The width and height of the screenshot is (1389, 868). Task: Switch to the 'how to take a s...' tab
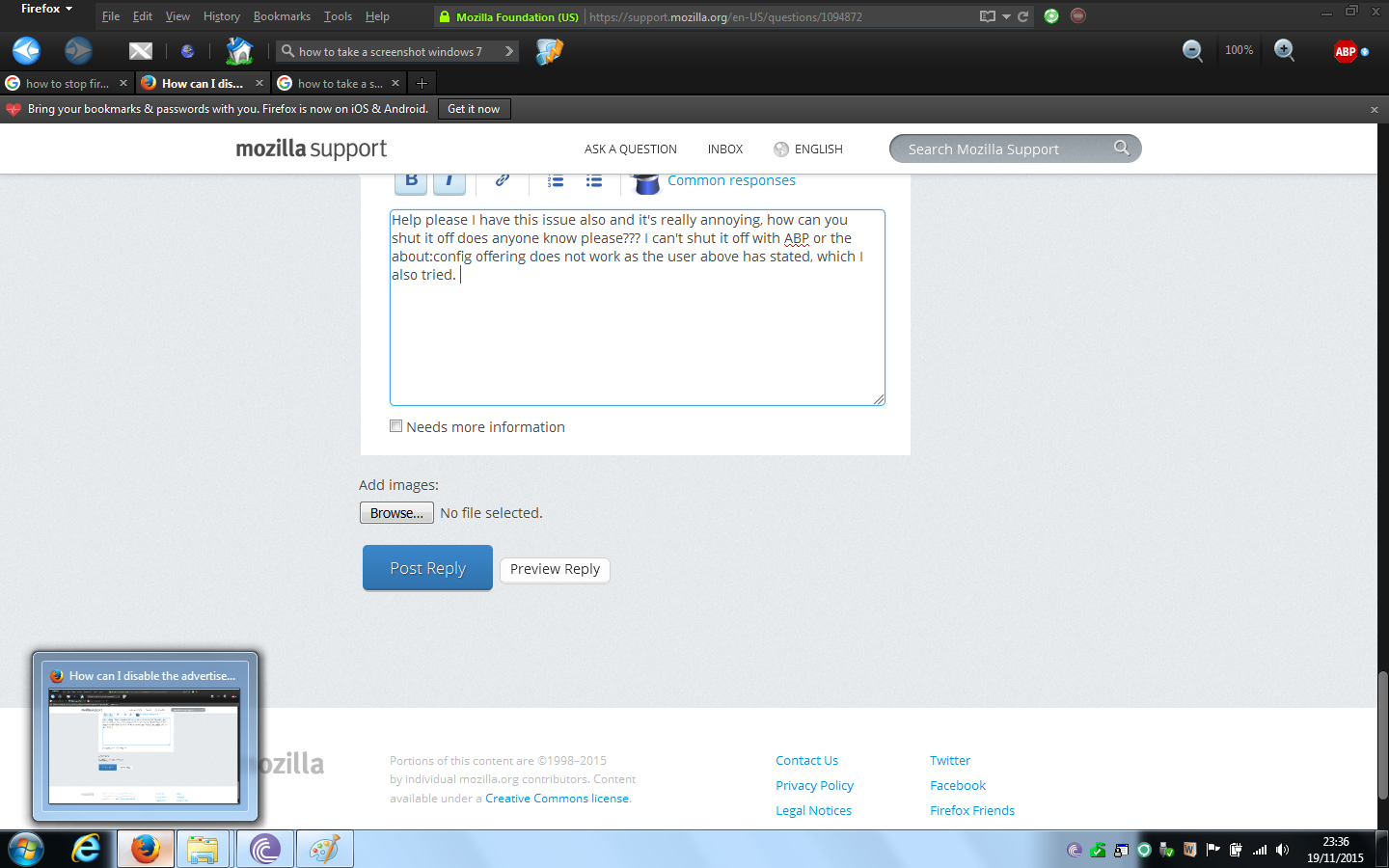point(339,83)
